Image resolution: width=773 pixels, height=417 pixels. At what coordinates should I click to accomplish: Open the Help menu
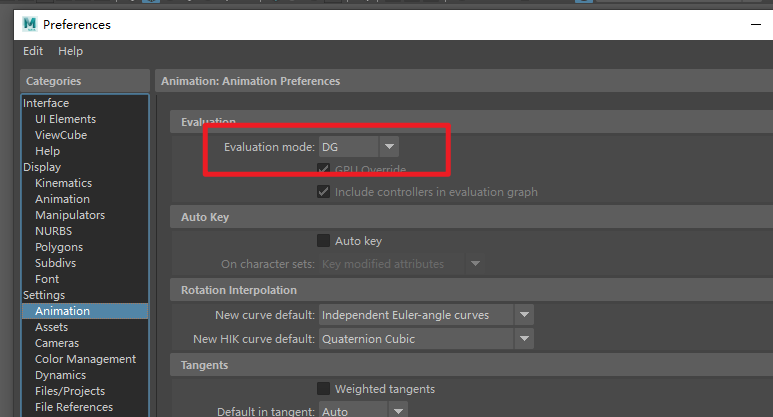pos(70,51)
